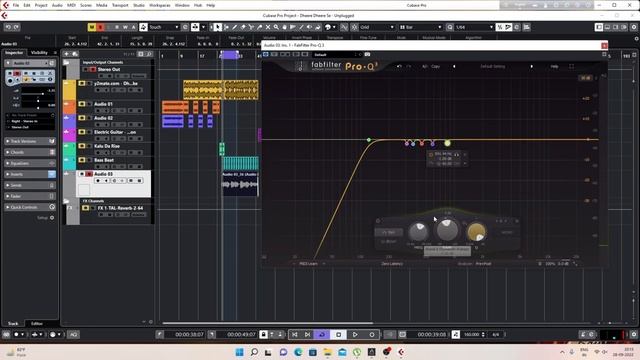Toggle mute on Audio 01 track
This screenshot has height=360, width=640.
[x=82, y=104]
